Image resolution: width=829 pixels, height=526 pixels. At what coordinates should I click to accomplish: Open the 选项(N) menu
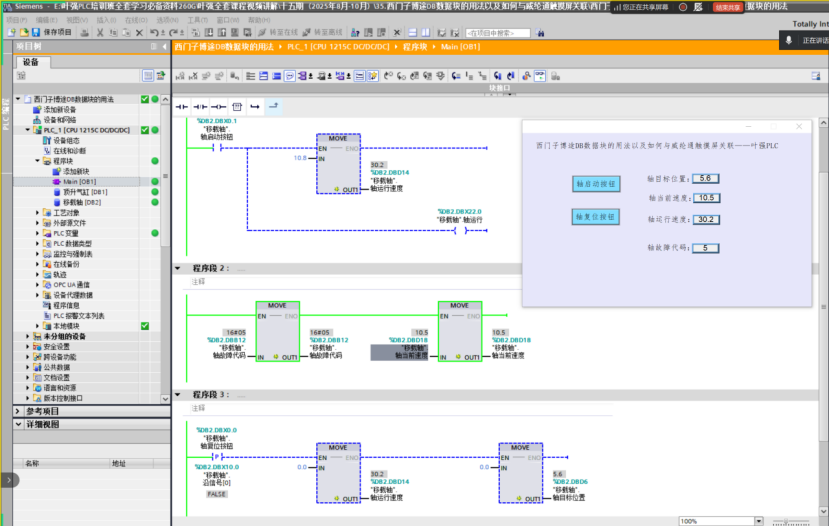pyautogui.click(x=168, y=20)
